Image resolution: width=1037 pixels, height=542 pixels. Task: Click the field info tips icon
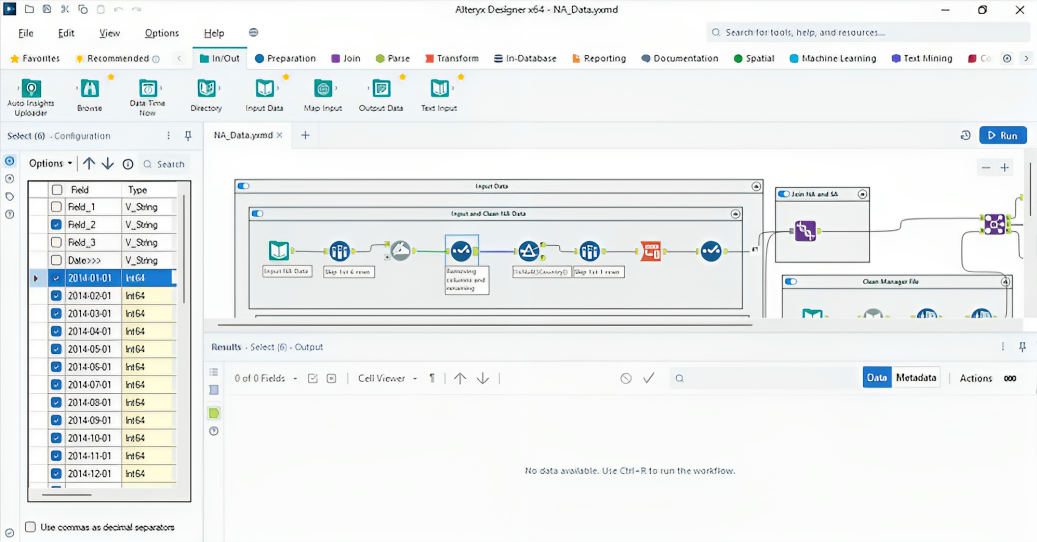tap(128, 164)
